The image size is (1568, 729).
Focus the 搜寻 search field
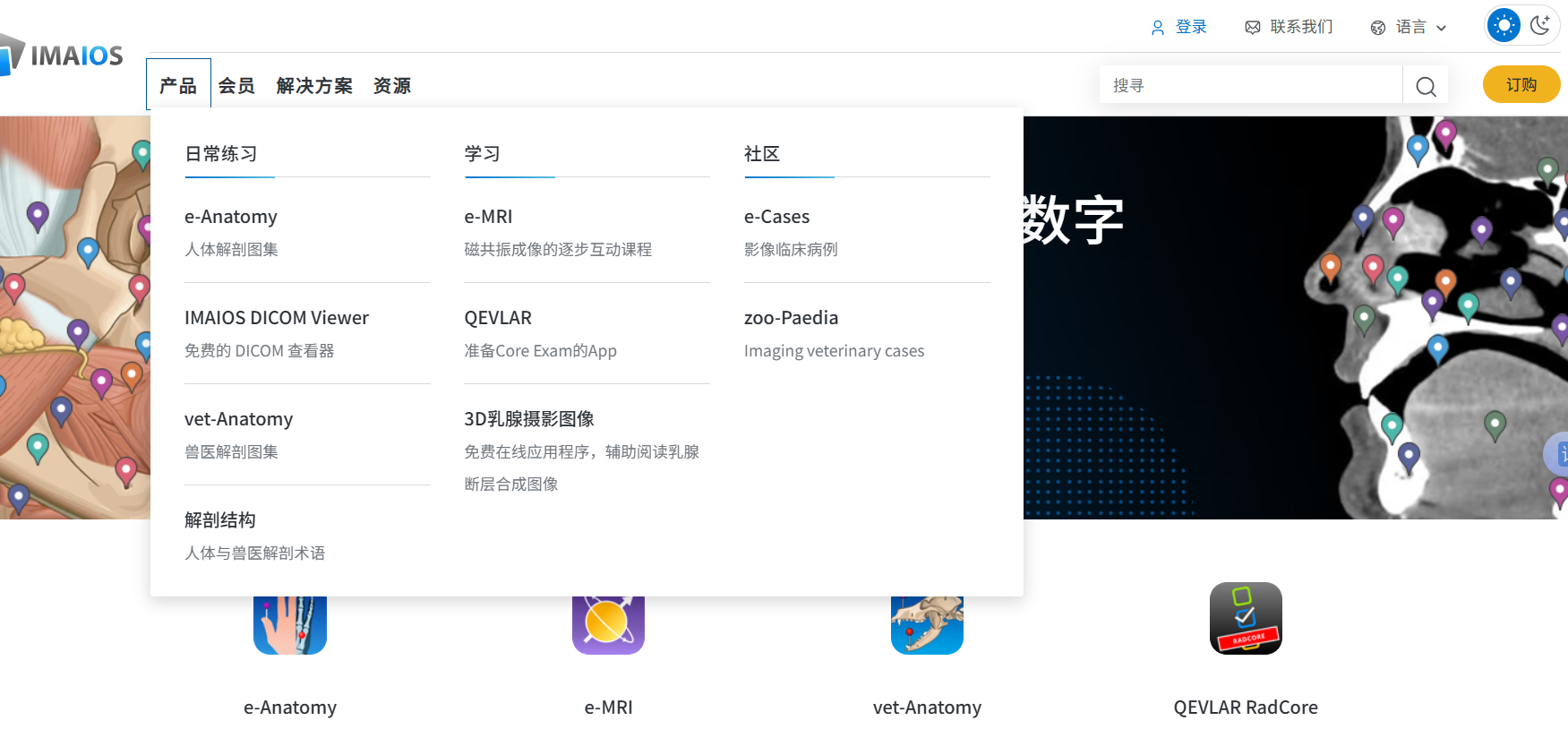click(1251, 86)
